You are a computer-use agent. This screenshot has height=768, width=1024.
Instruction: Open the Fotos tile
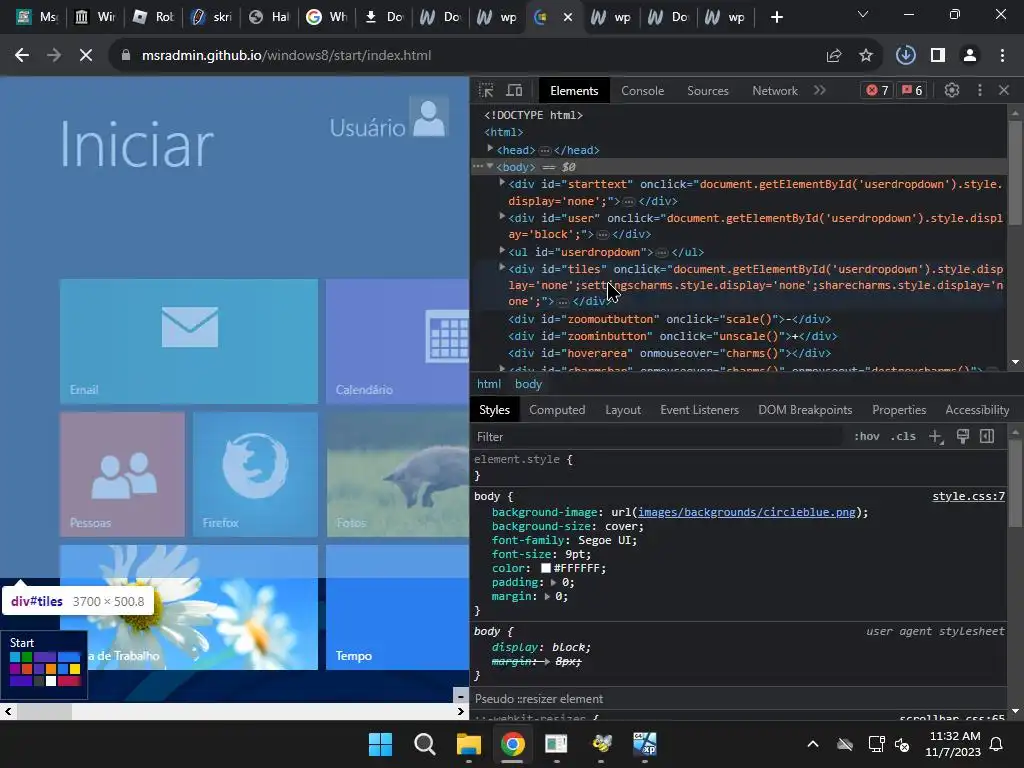pos(397,475)
